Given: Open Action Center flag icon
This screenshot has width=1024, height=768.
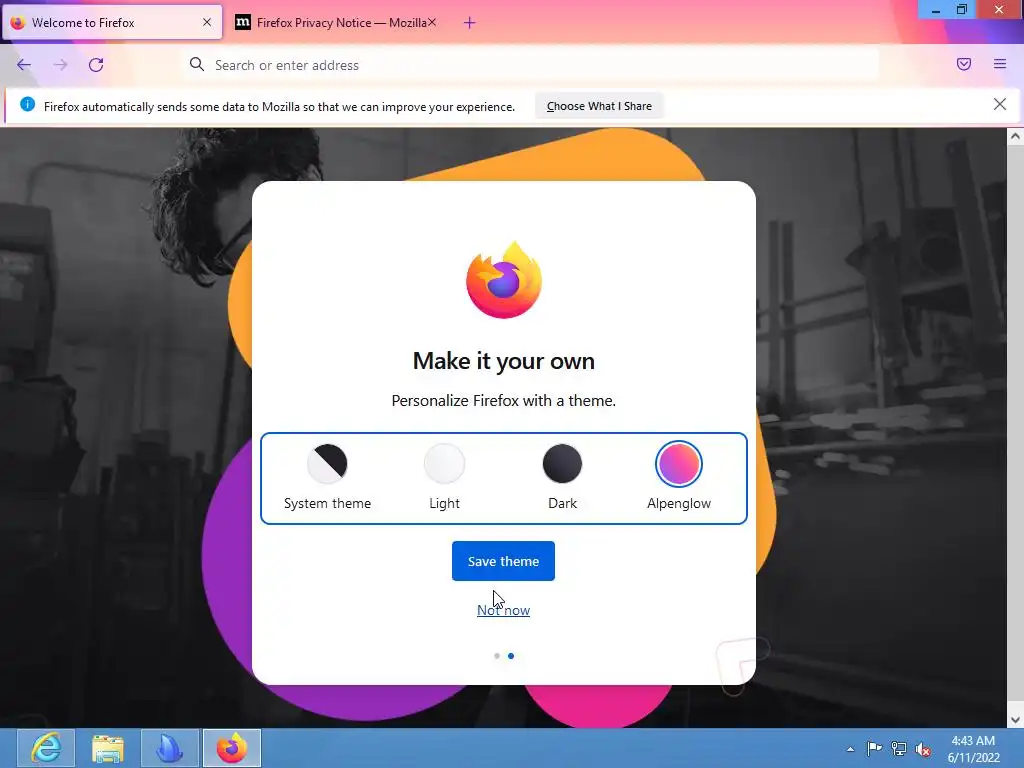Looking at the screenshot, I should click(874, 748).
